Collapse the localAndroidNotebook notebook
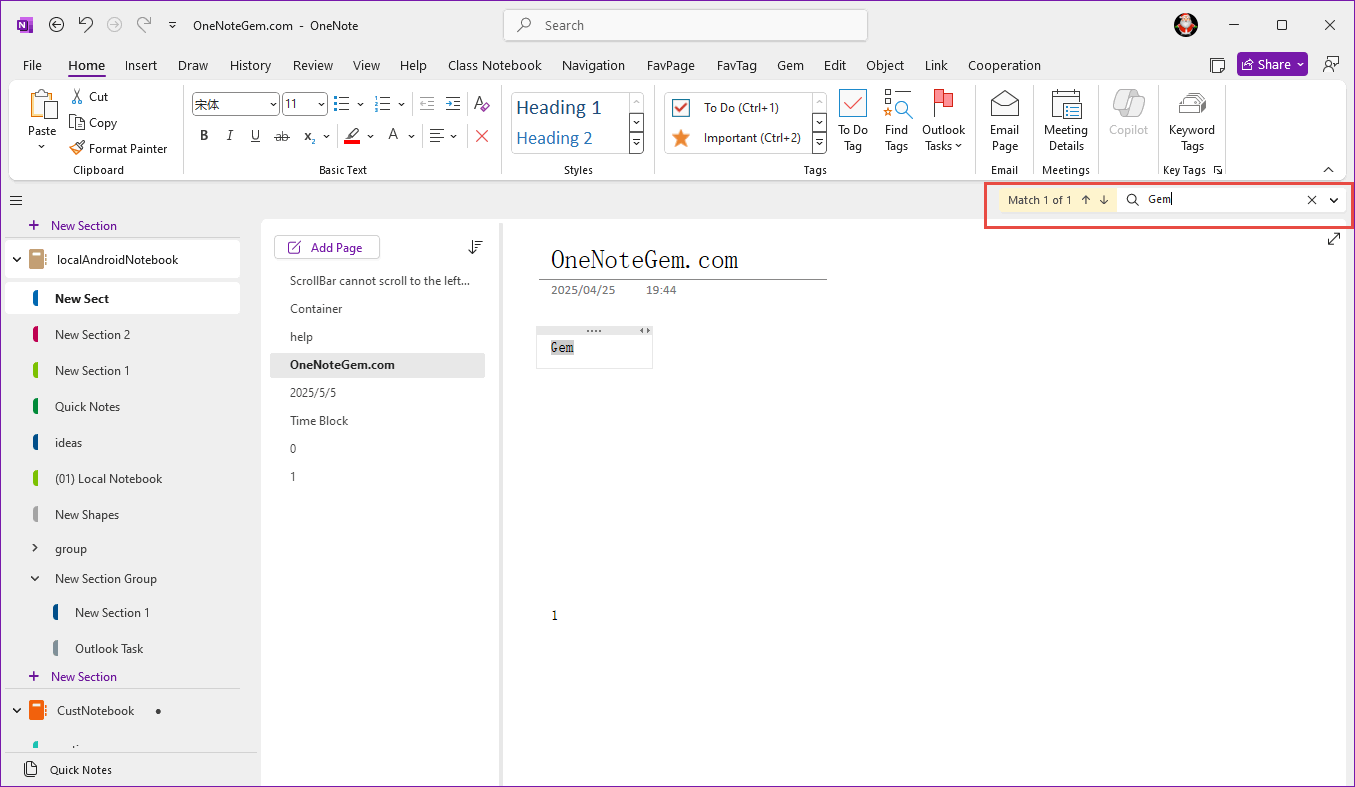Screen dimensions: 1355x787 [16, 260]
